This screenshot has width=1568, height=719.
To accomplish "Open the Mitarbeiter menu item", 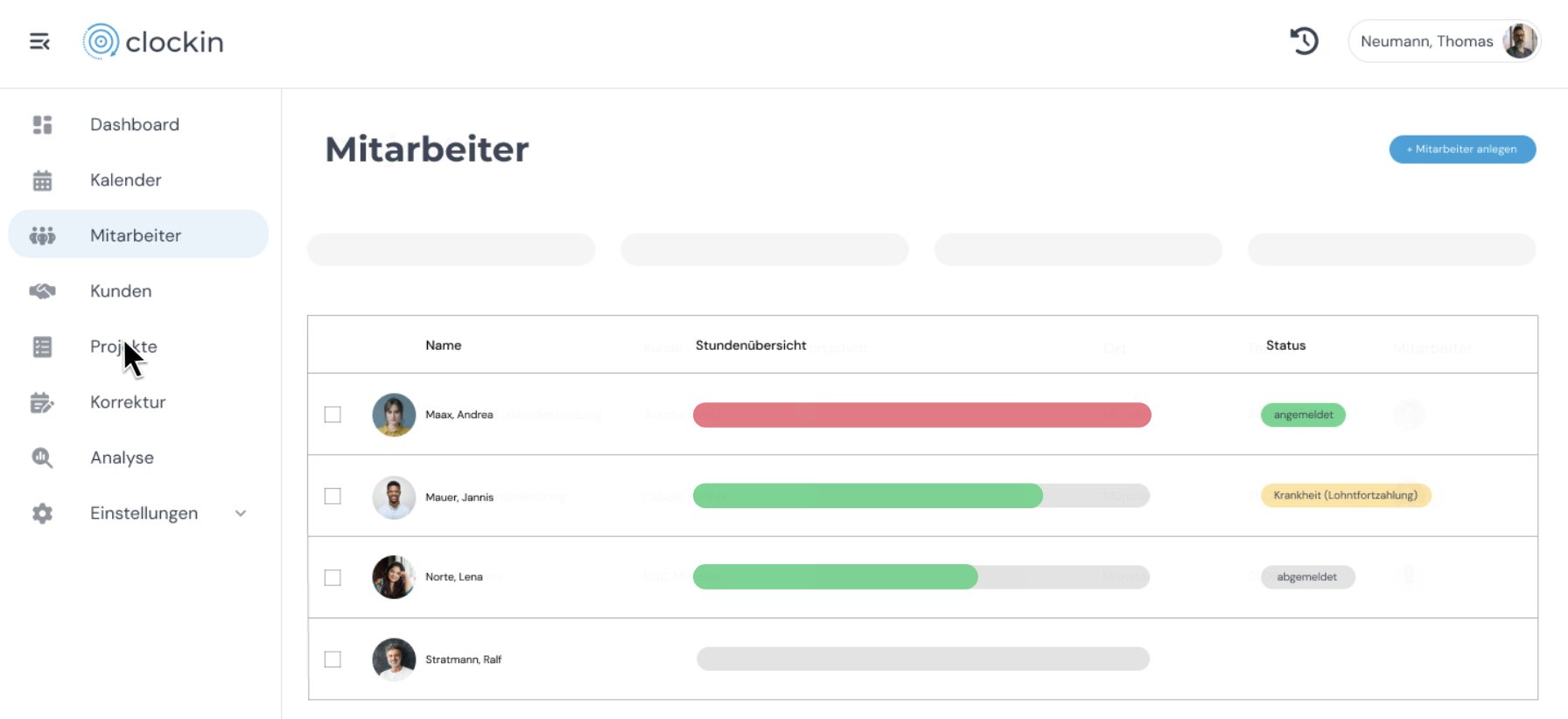I will tap(136, 235).
